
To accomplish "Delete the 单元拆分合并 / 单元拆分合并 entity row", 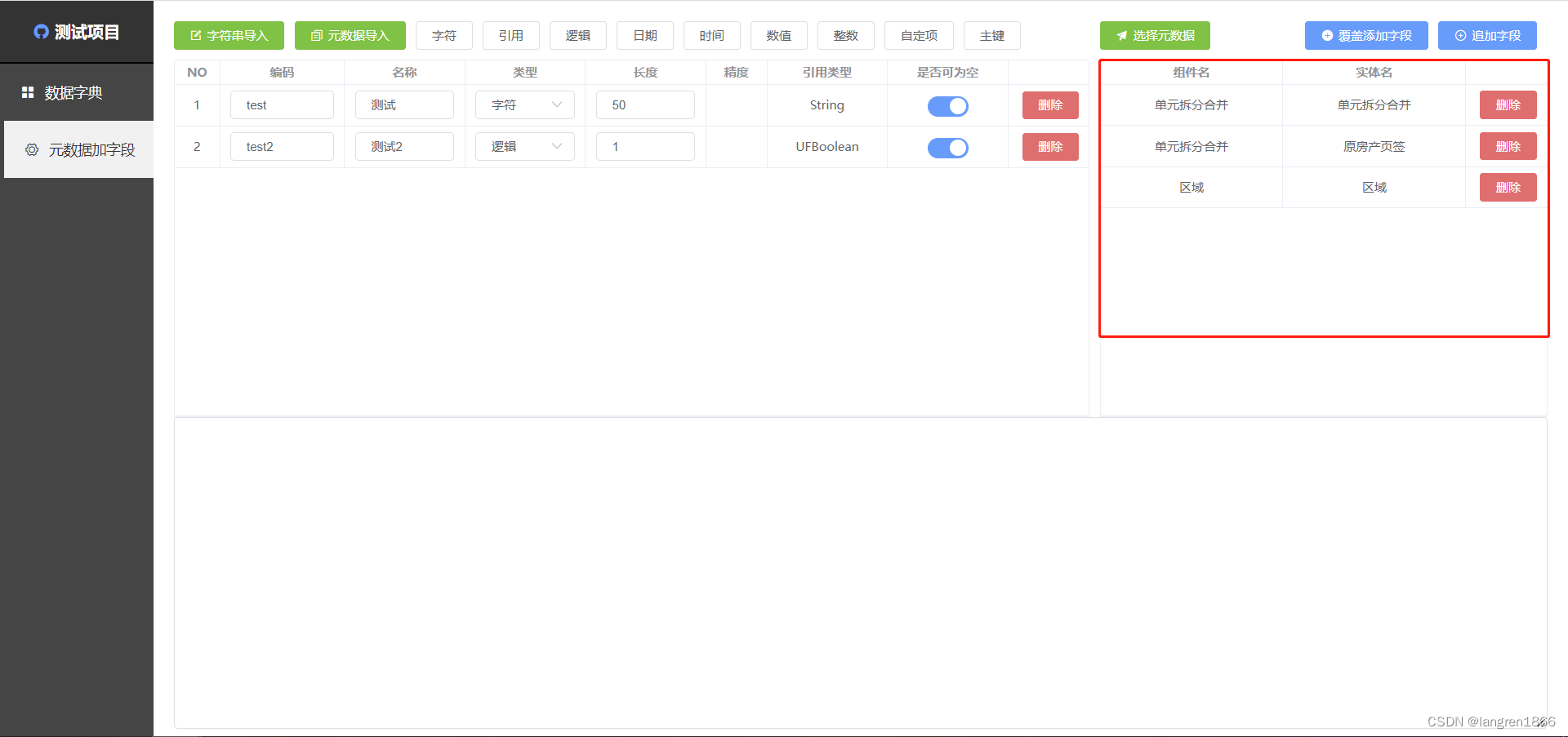I will pyautogui.click(x=1508, y=105).
